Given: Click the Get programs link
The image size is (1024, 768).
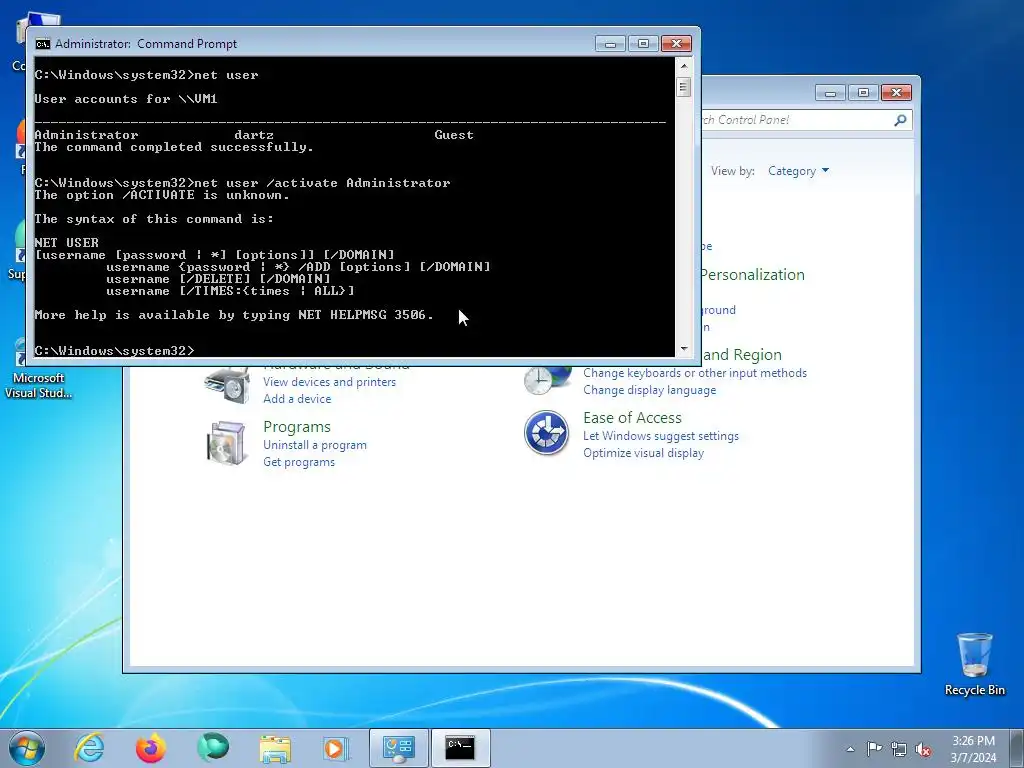Looking at the screenshot, I should click(299, 462).
